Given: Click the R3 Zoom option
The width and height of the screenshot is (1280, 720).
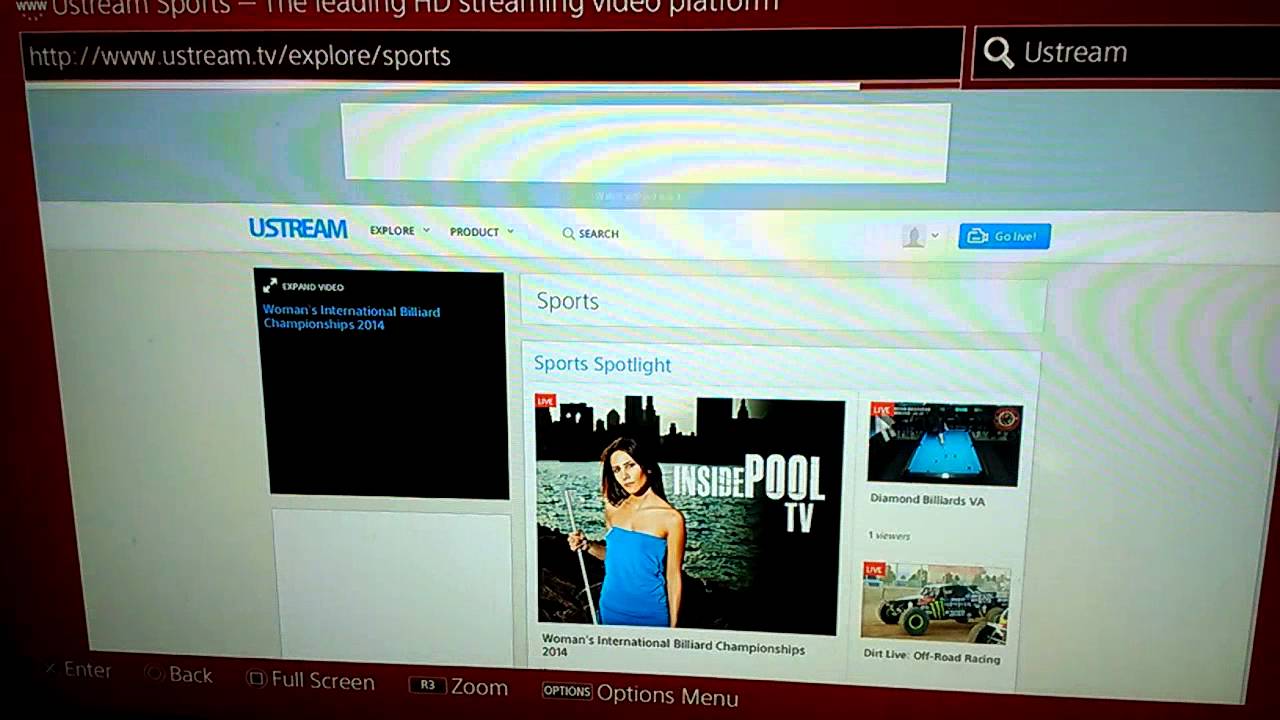Looking at the screenshot, I should click(x=458, y=687).
